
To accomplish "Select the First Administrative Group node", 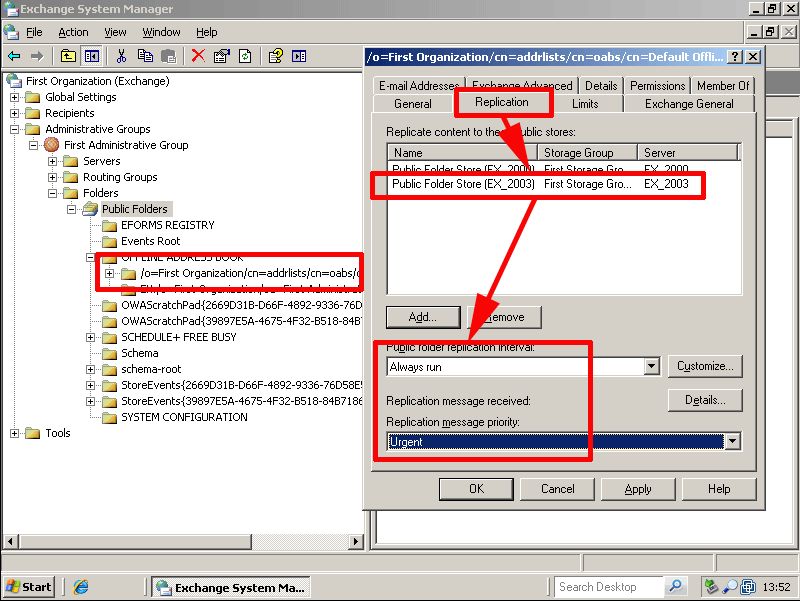I will point(126,145).
